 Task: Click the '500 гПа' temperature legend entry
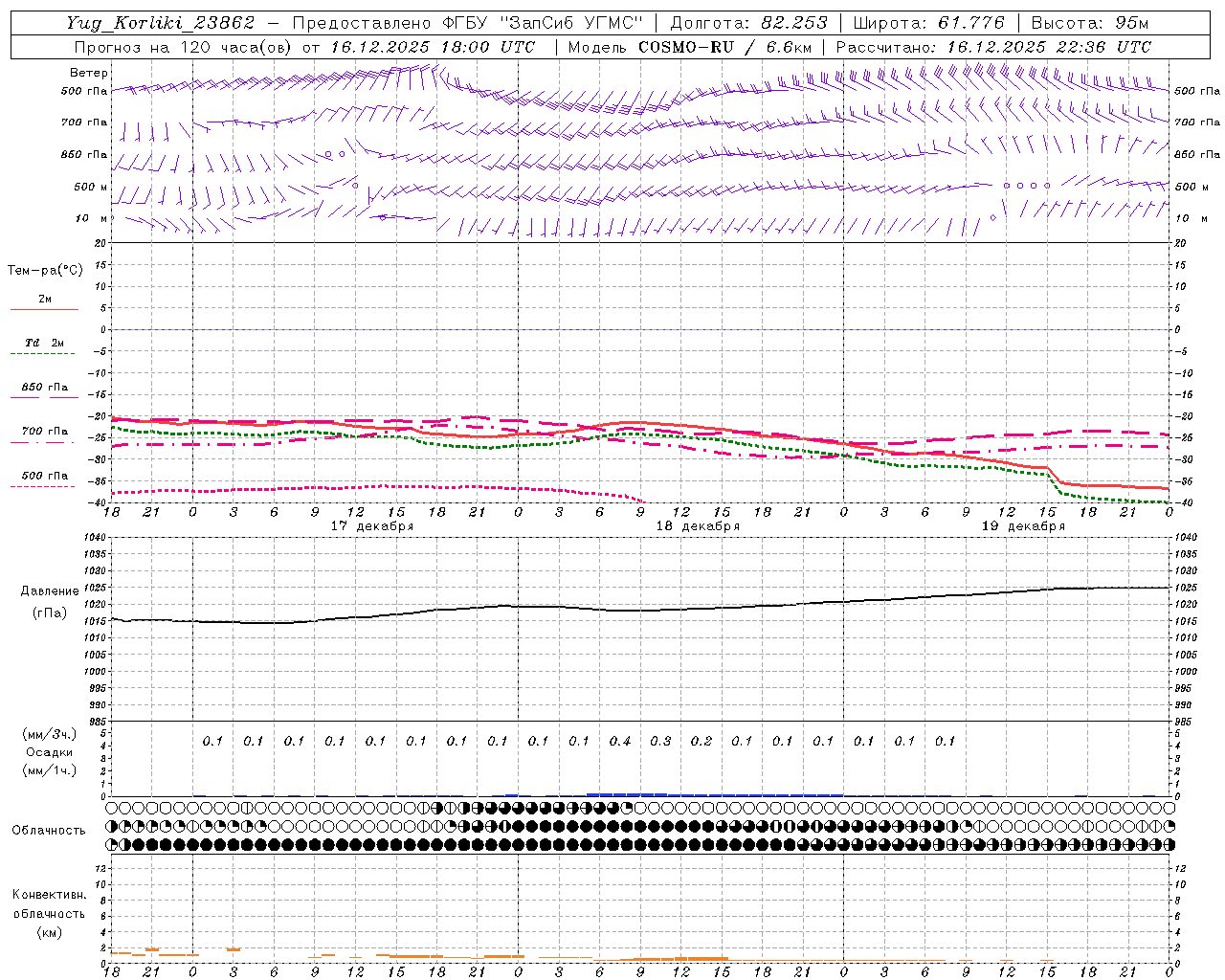[45, 476]
